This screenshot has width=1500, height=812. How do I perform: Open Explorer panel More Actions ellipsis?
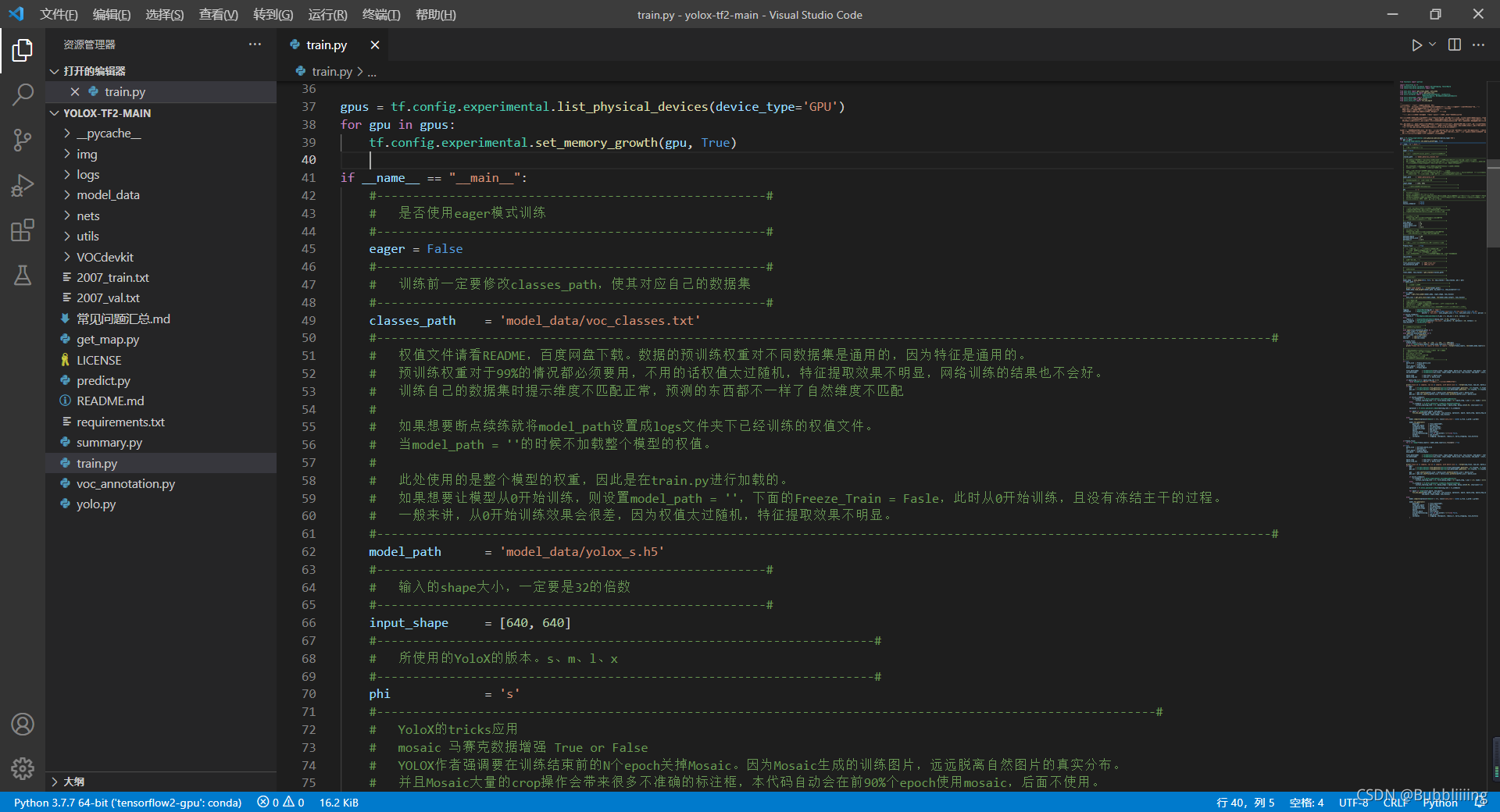255,45
